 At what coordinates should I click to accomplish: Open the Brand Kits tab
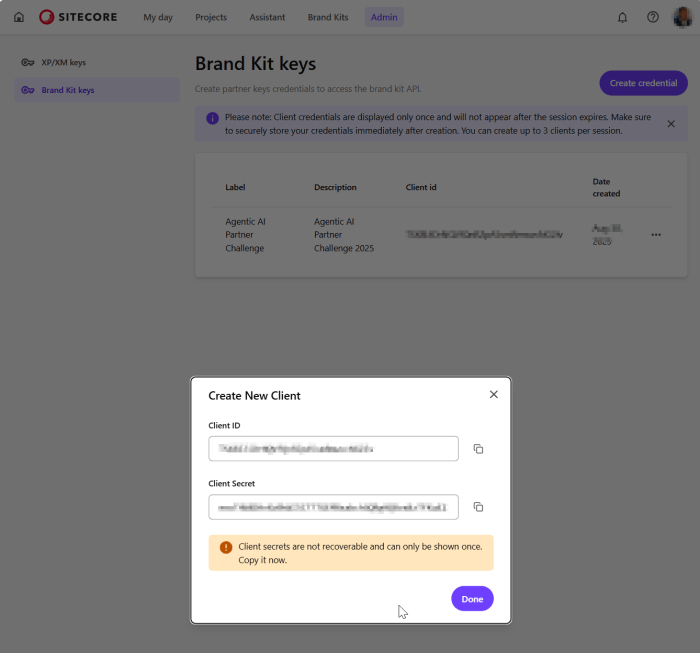pyautogui.click(x=328, y=17)
